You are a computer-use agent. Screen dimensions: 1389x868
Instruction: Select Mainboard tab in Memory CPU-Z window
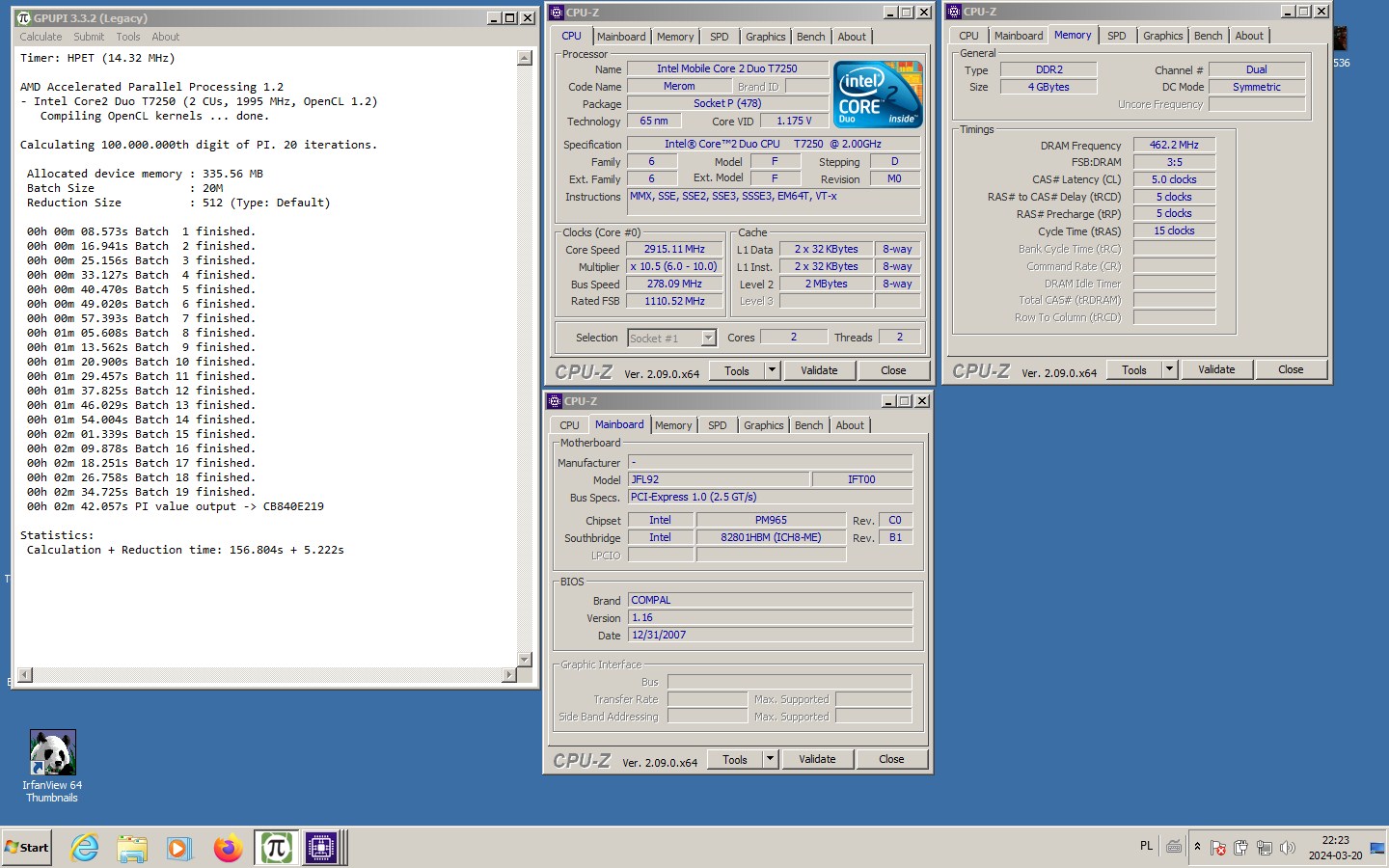click(1019, 36)
